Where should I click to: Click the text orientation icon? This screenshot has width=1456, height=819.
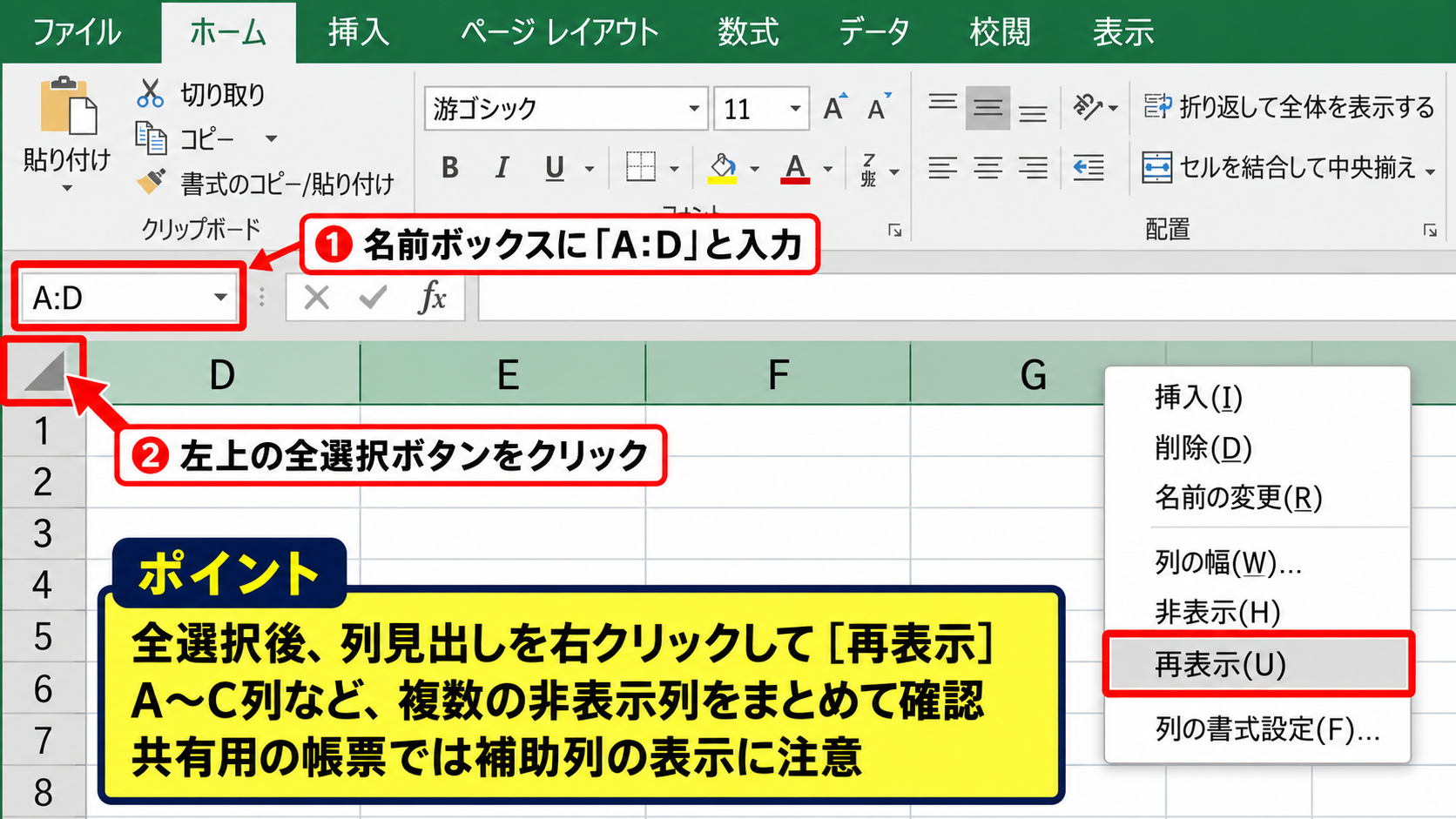tap(1088, 107)
